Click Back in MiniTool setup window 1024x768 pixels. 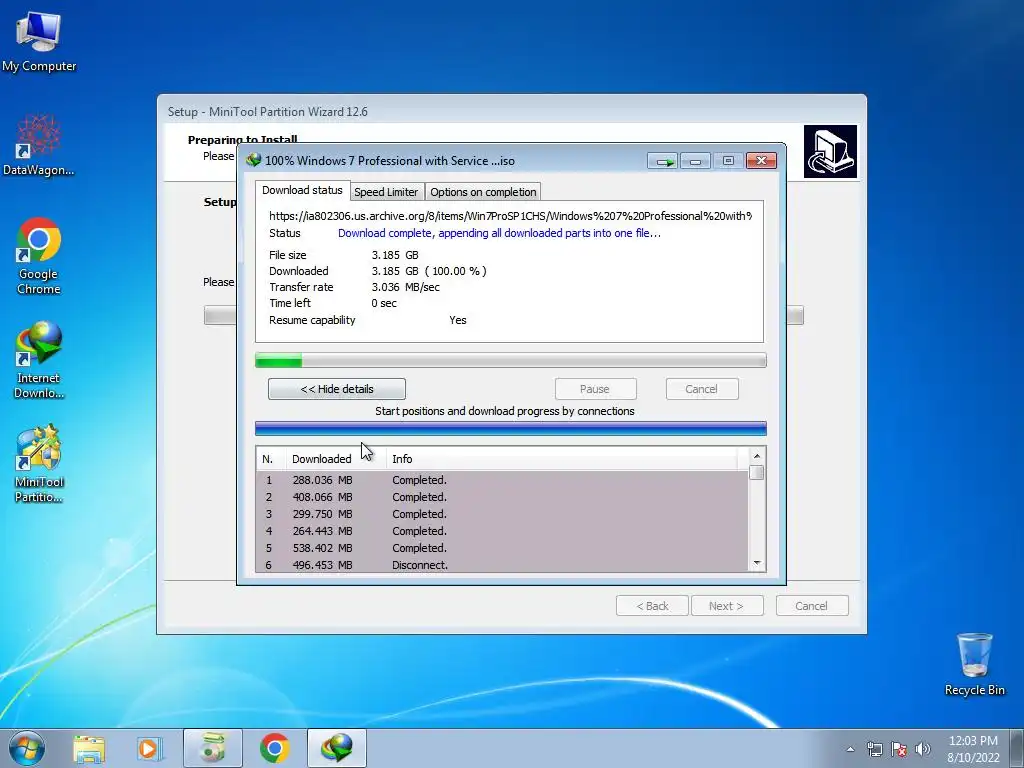click(x=652, y=606)
